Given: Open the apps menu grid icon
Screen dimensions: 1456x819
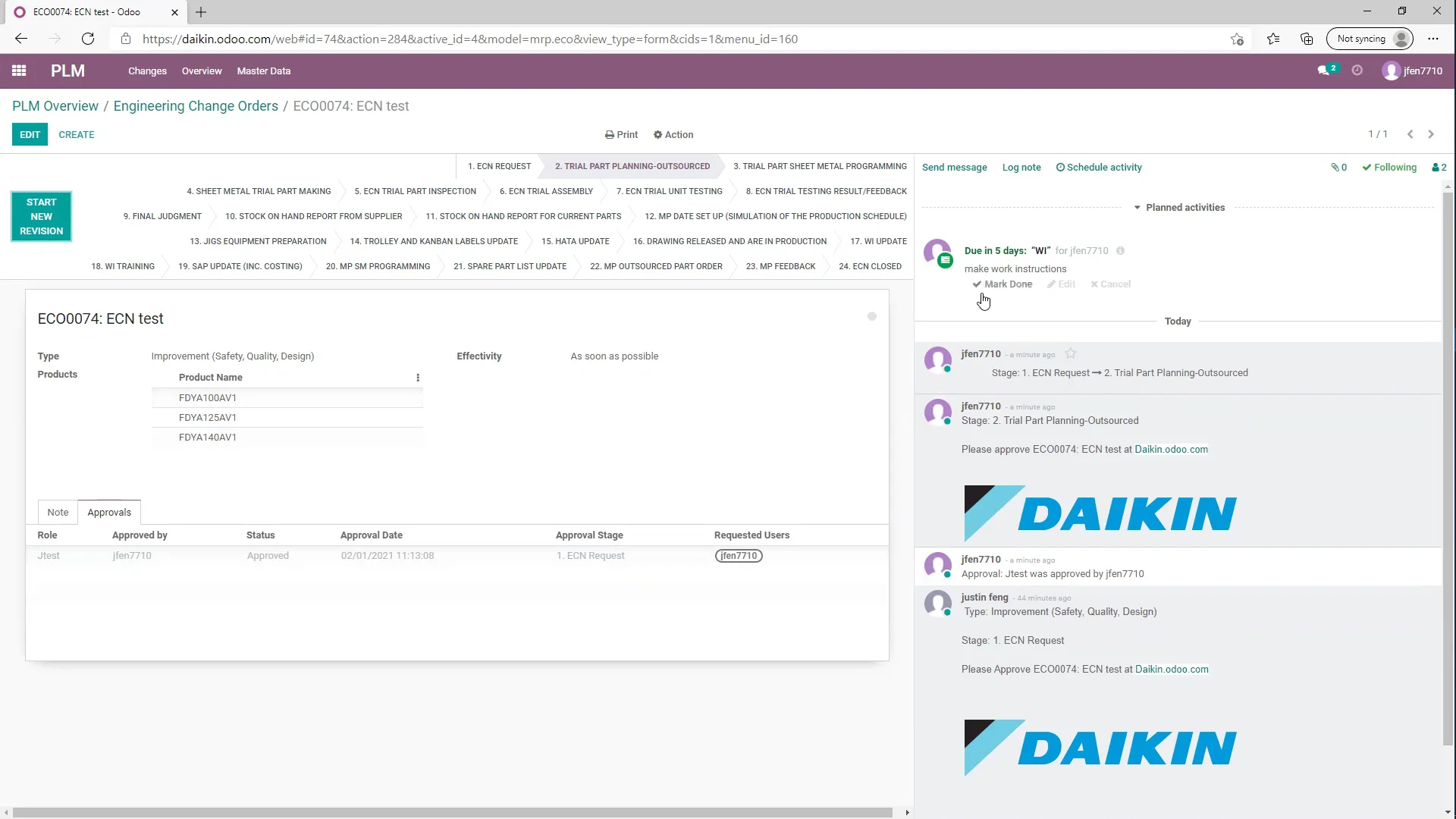Looking at the screenshot, I should 19,71.
